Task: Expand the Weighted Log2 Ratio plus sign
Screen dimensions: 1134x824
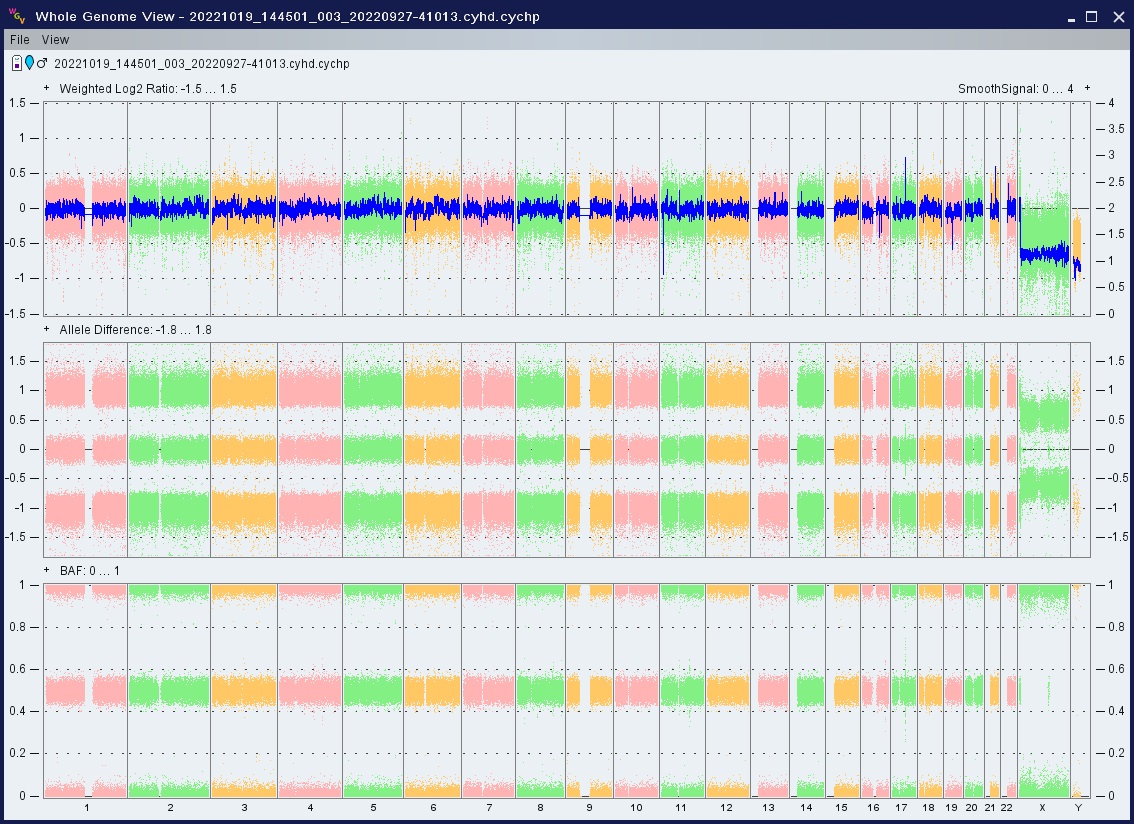Action: click(x=47, y=88)
